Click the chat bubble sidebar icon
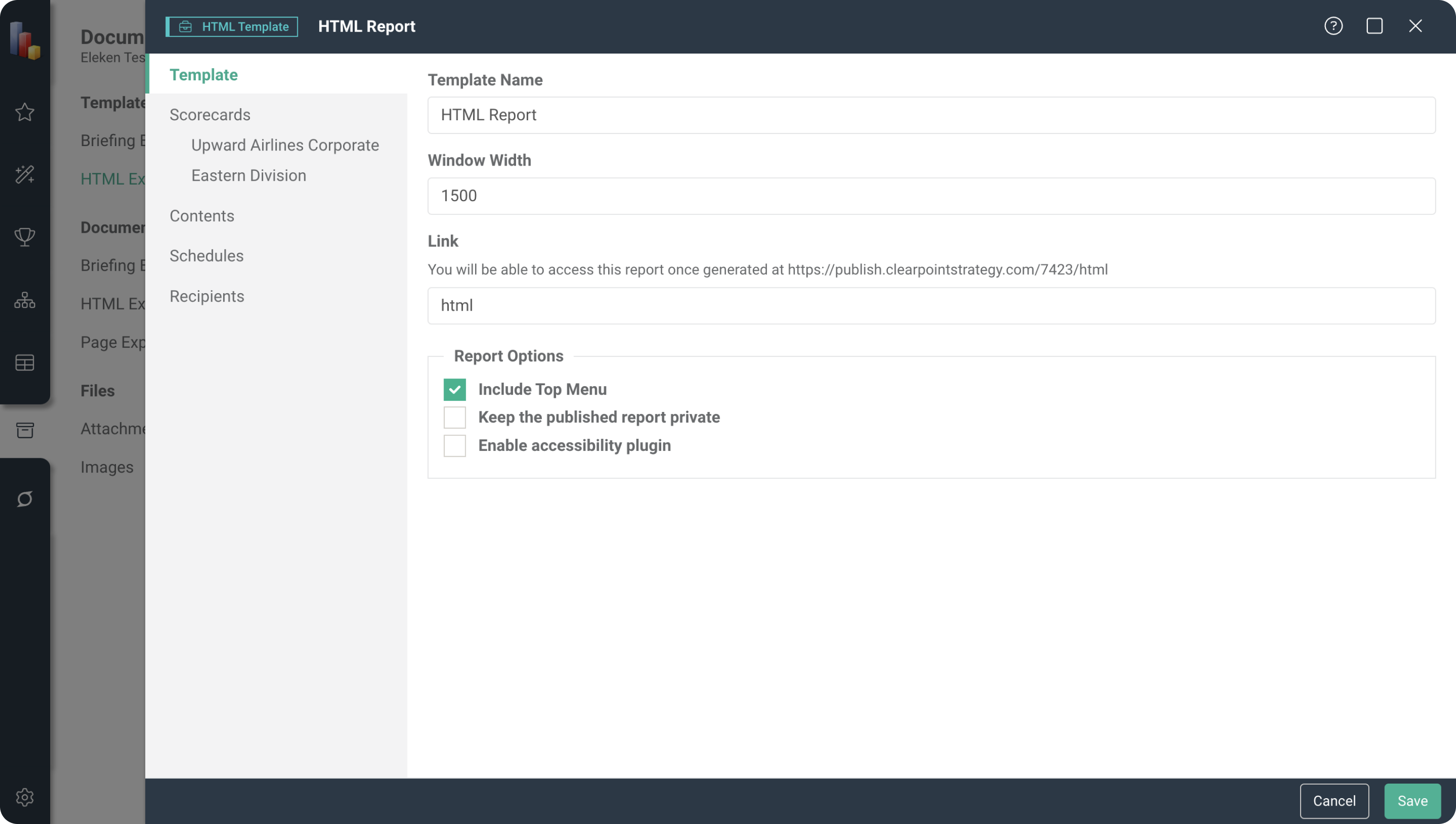Image resolution: width=1456 pixels, height=824 pixels. (24, 499)
